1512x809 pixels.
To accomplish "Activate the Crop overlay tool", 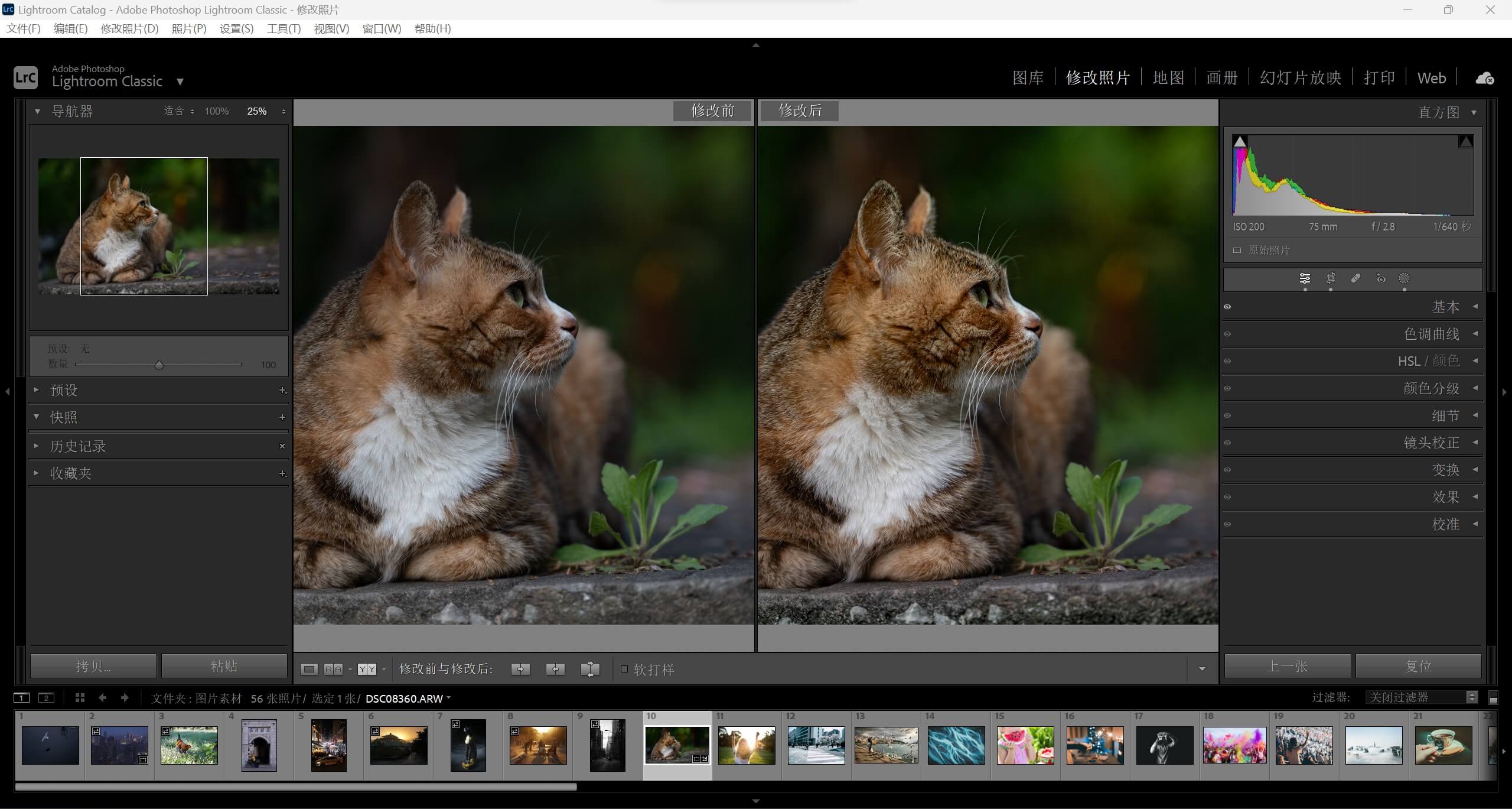I will coord(1331,278).
